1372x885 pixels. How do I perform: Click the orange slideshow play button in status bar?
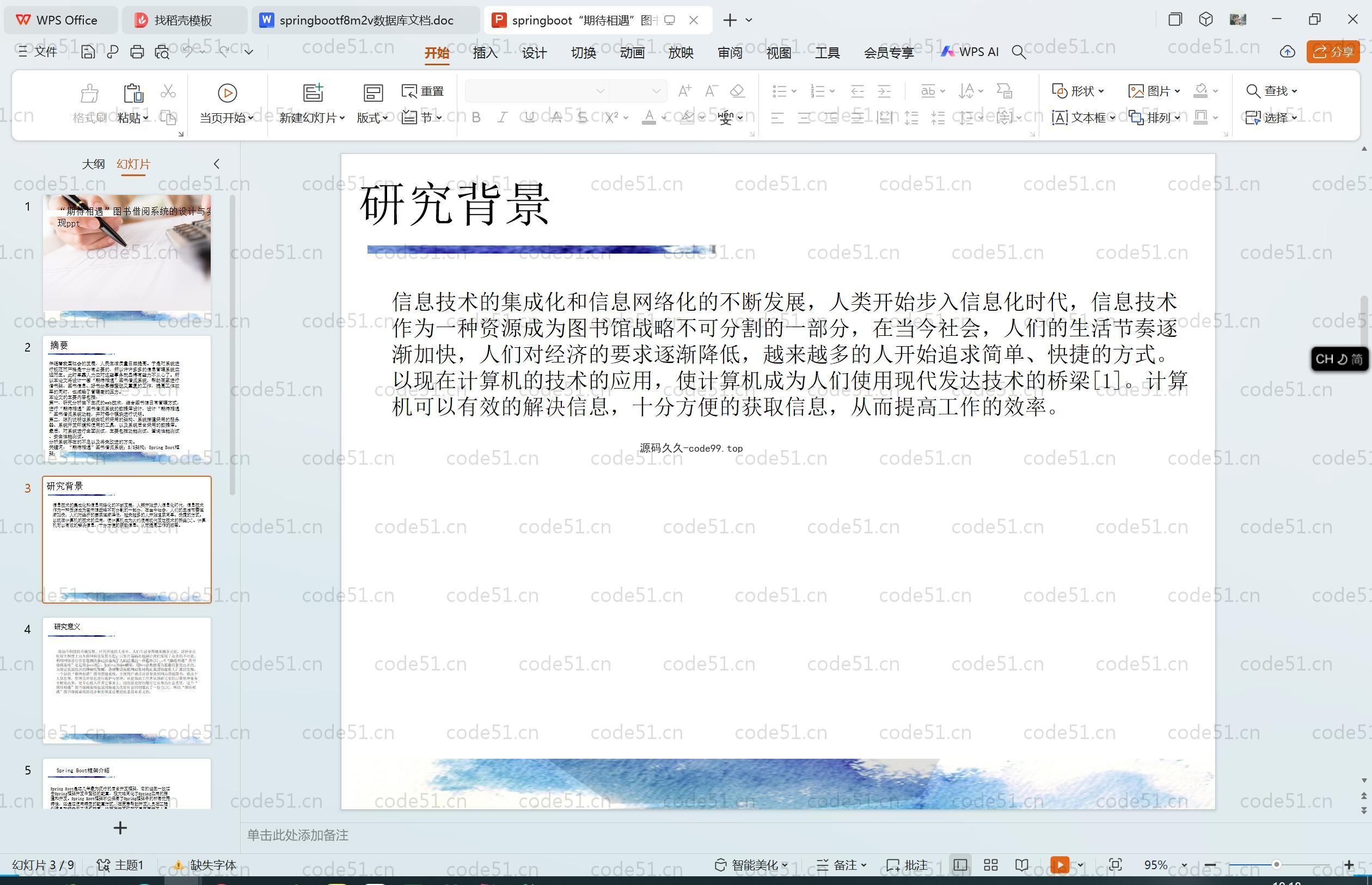[x=1059, y=865]
